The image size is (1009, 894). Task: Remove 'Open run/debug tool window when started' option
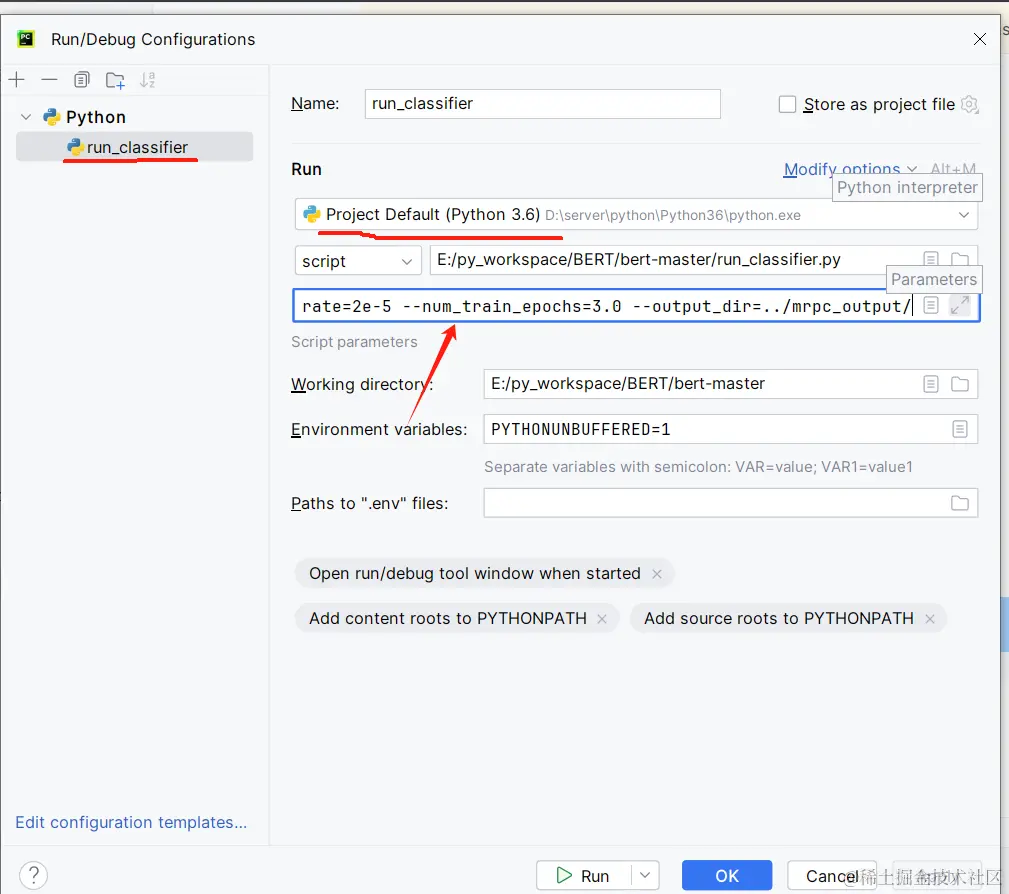656,573
